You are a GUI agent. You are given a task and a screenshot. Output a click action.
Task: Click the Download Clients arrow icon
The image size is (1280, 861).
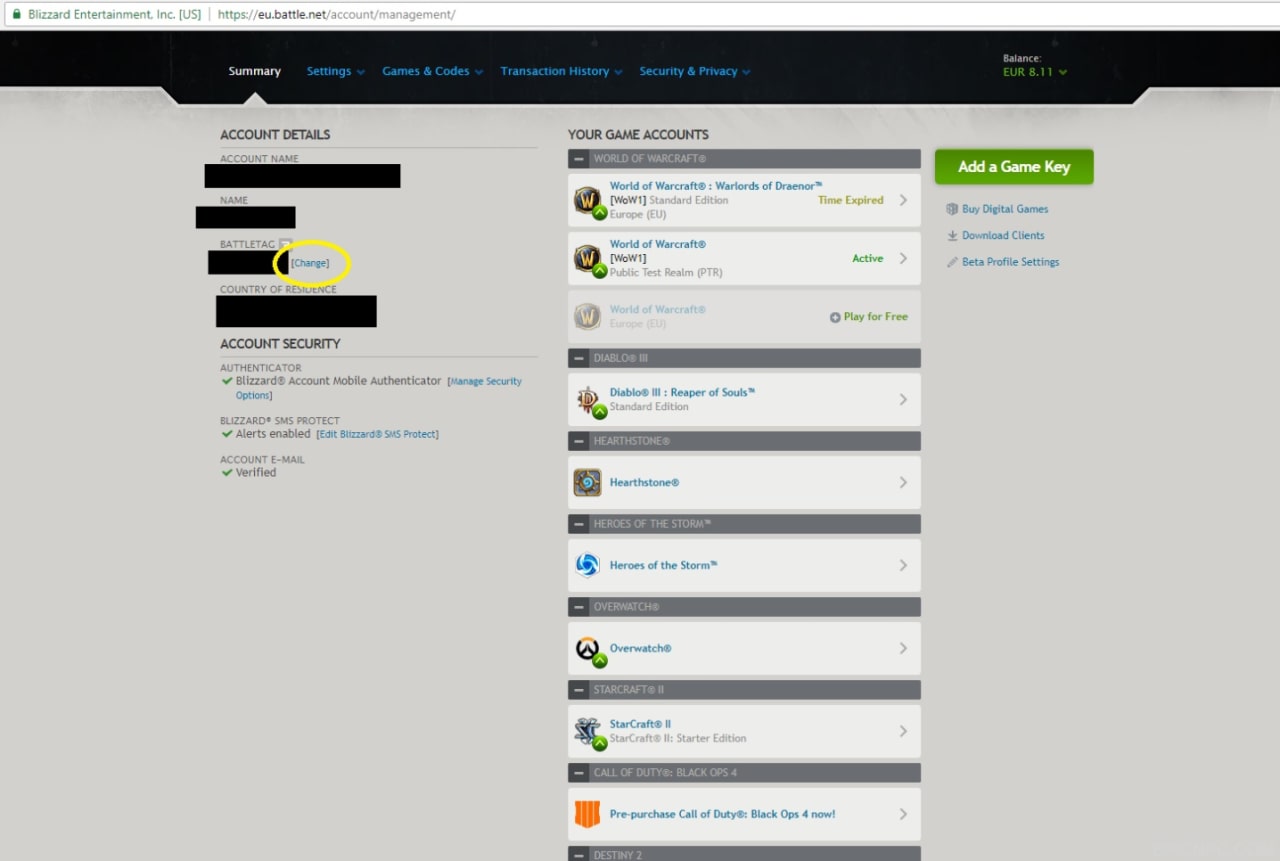pos(952,236)
